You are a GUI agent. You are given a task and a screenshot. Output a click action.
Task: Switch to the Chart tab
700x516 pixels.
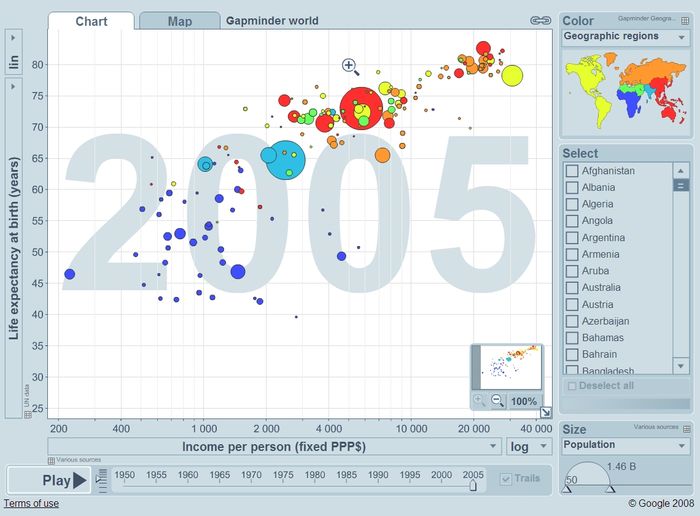[x=91, y=21]
